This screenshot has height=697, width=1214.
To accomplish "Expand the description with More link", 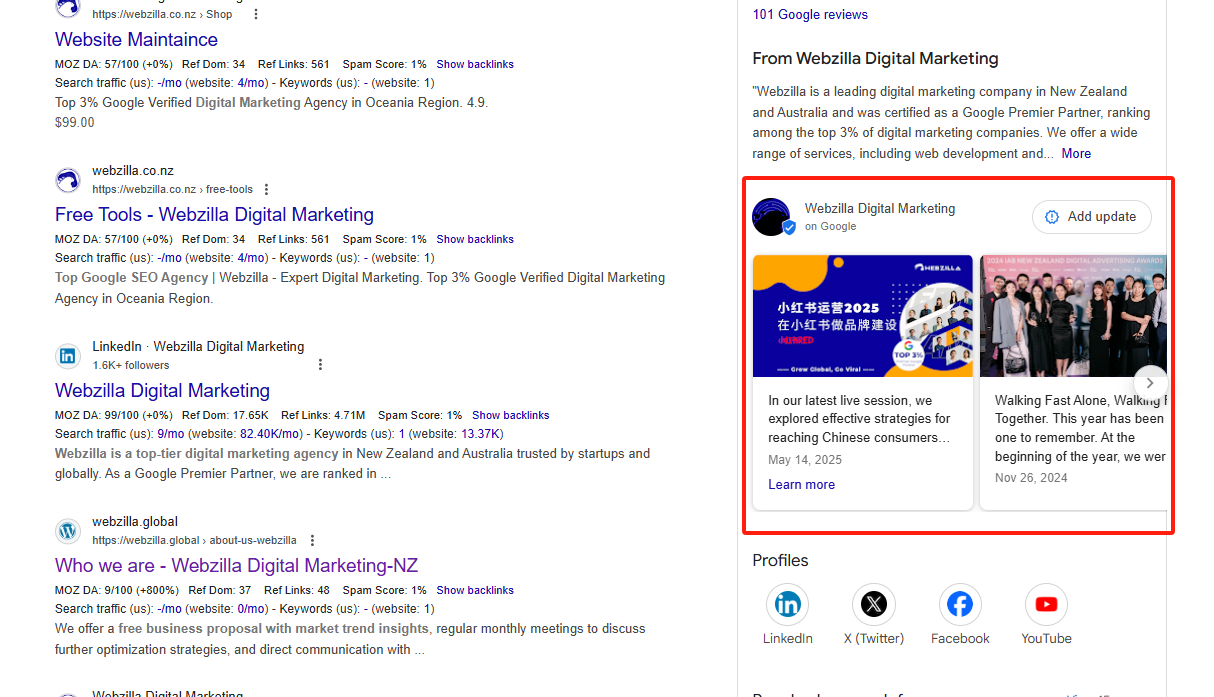I will [x=1076, y=154].
